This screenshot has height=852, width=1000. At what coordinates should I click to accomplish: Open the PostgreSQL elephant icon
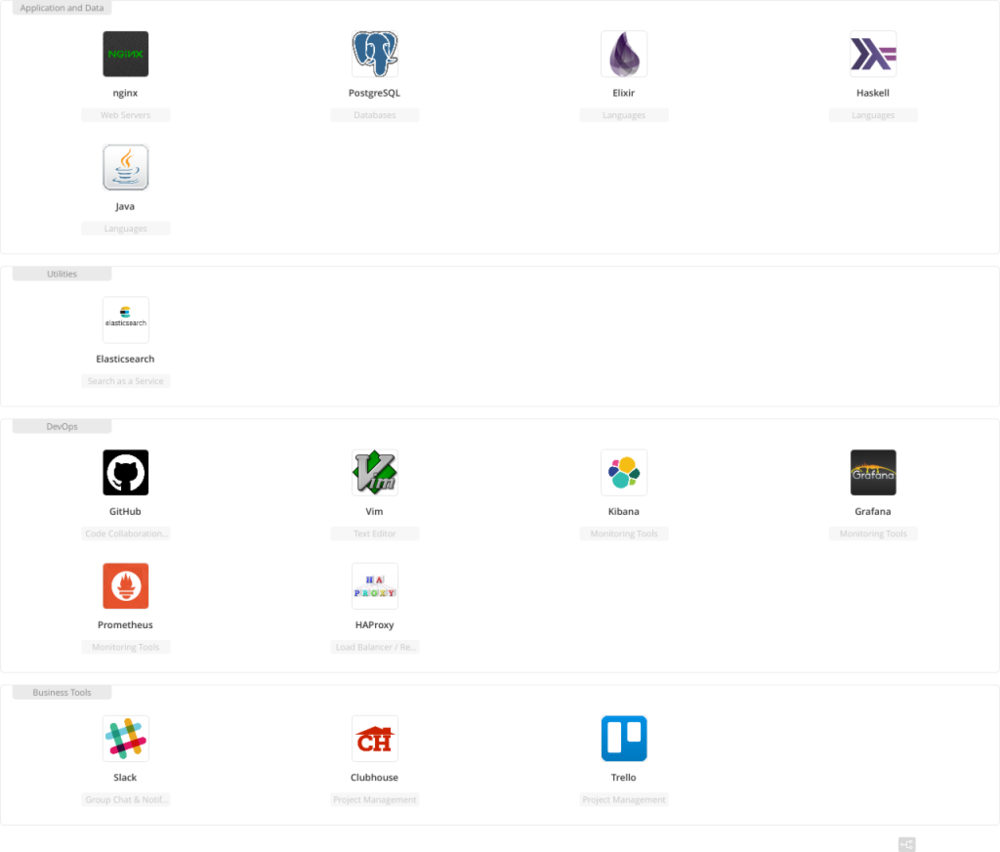375,54
